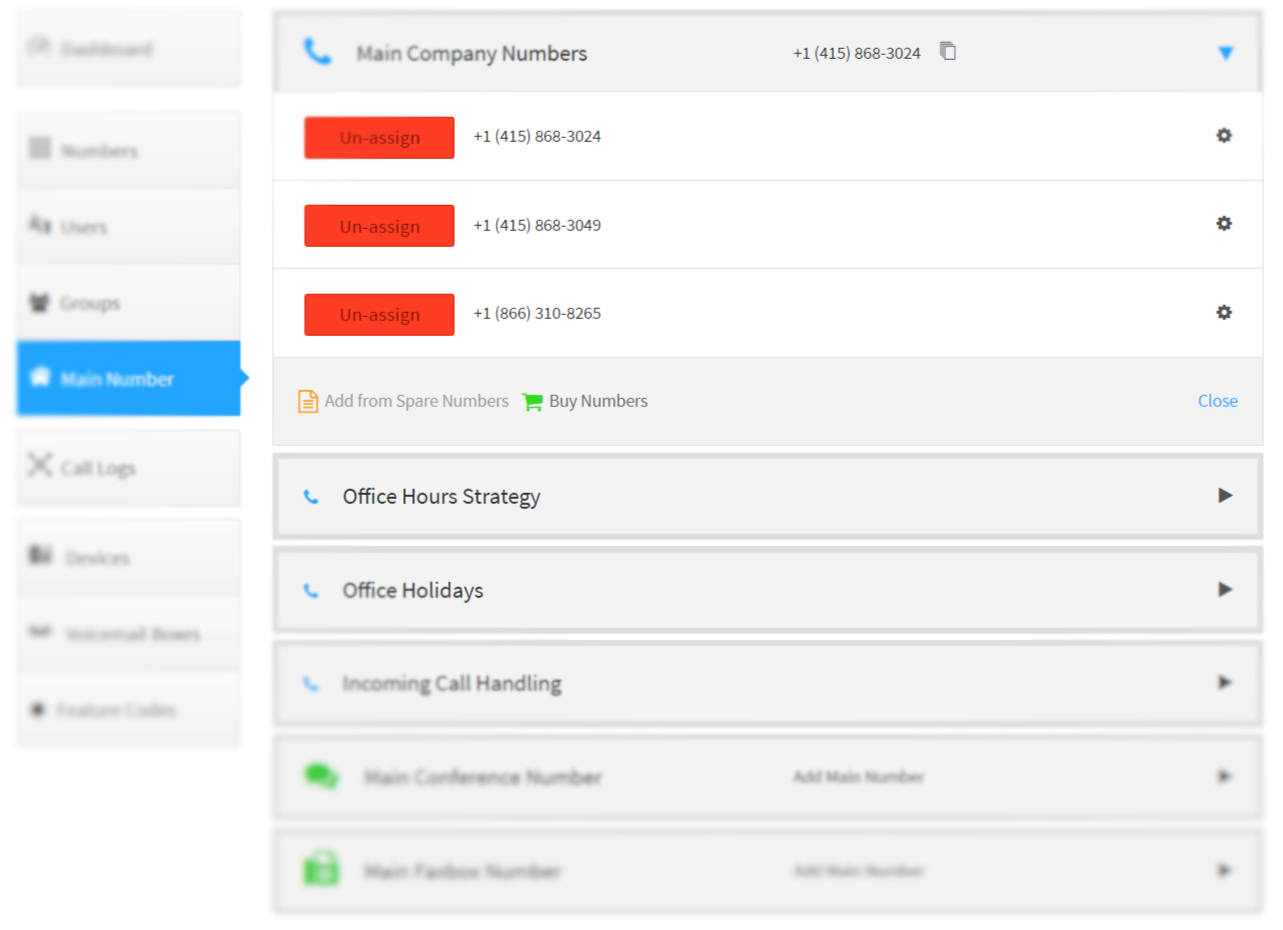1283x930 pixels.
Task: Click the Office Hours Strategy phone icon
Action: click(311, 496)
